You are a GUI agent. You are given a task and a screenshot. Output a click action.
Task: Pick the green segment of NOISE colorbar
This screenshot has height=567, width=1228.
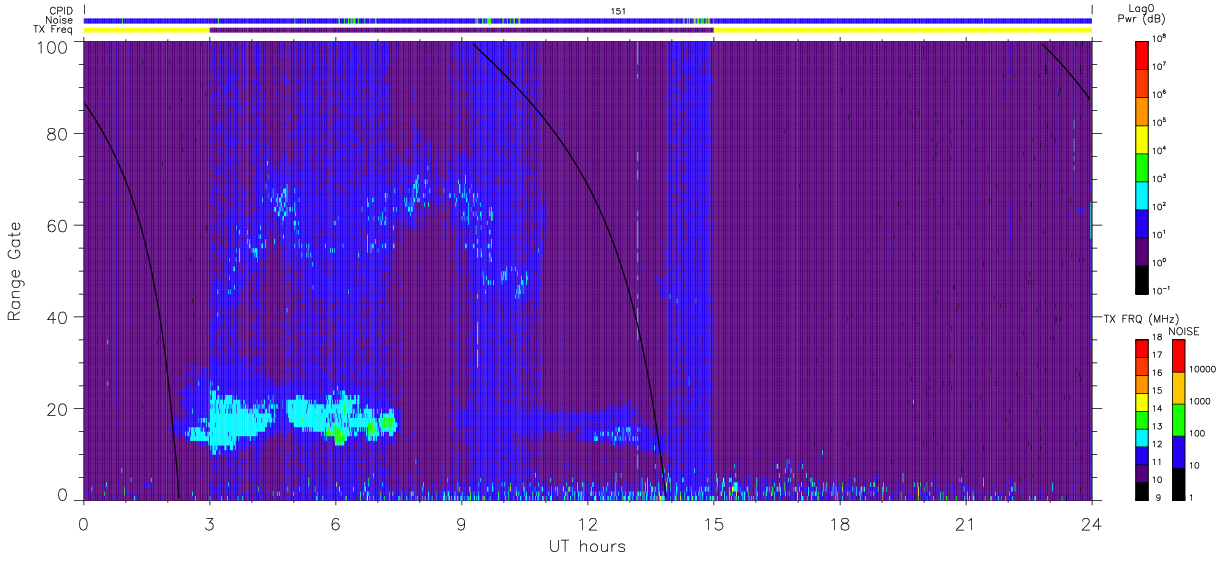tap(1178, 419)
